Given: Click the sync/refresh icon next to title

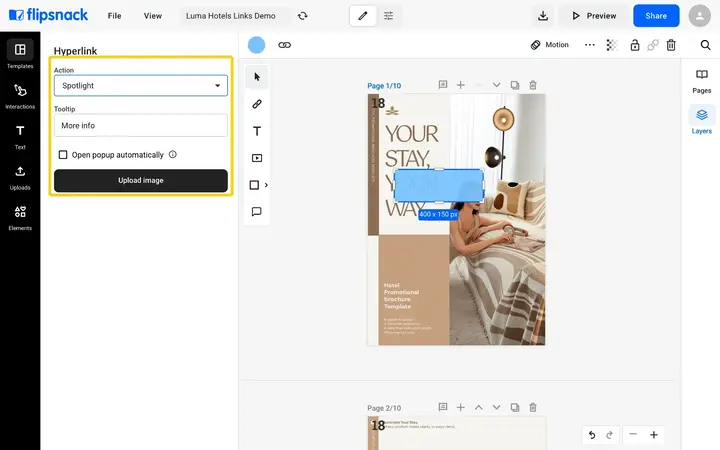Looking at the screenshot, I should coord(302,16).
